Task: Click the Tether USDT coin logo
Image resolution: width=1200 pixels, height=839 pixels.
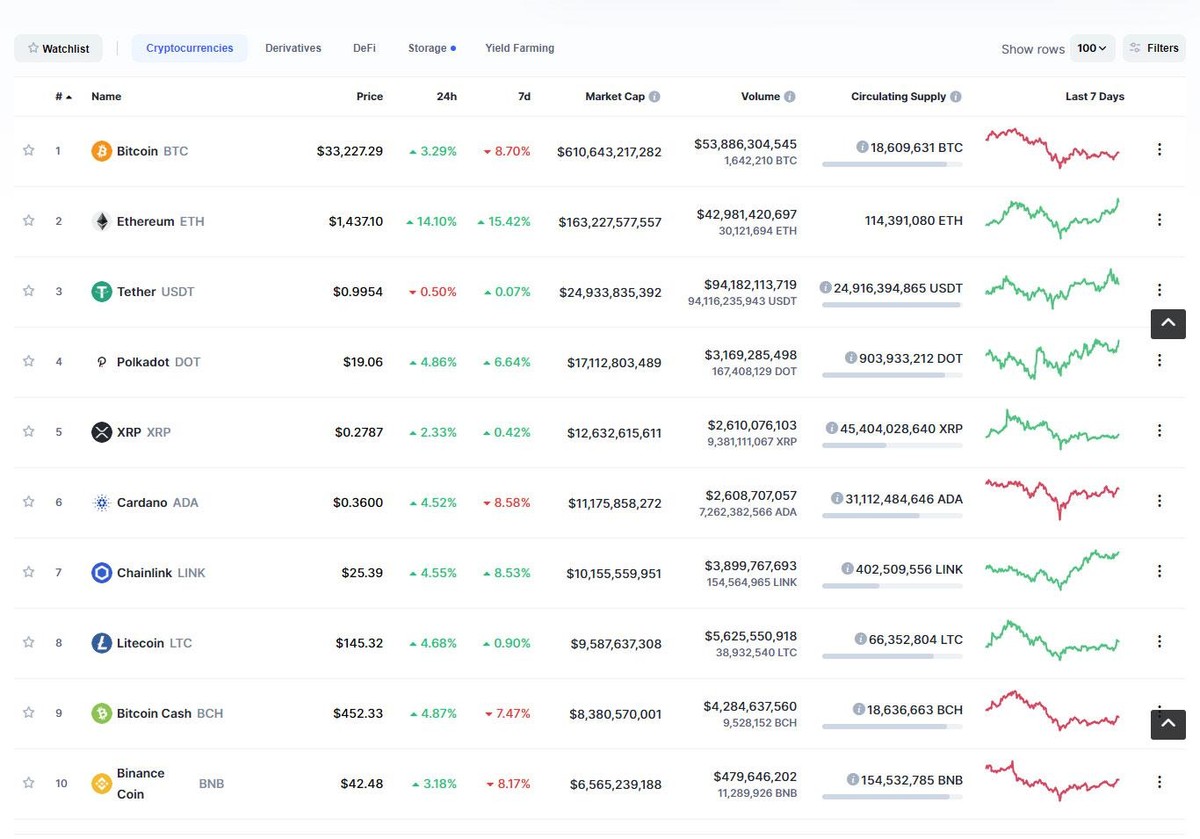Action: (x=100, y=291)
